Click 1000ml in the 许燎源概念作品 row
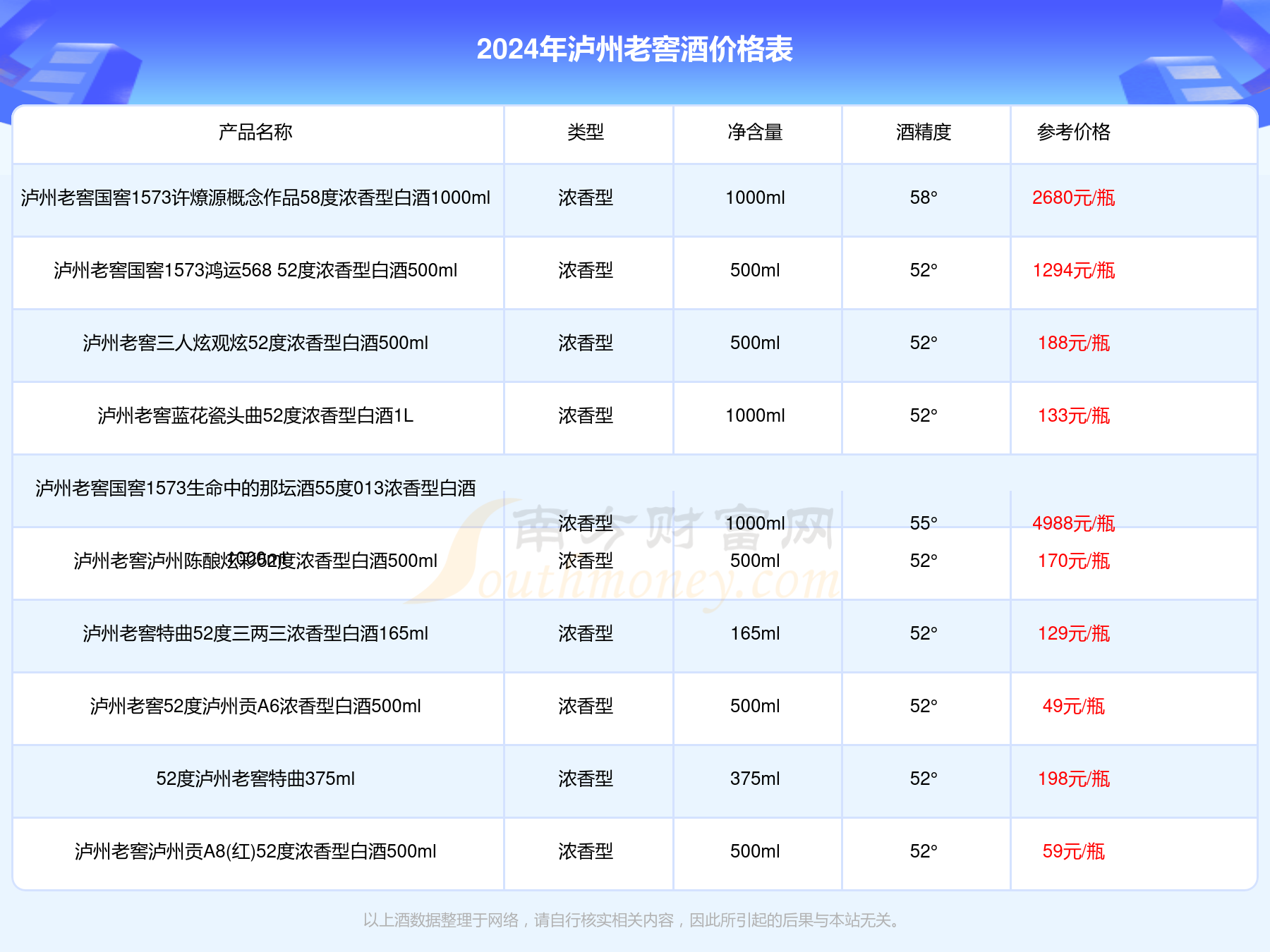Image resolution: width=1270 pixels, height=952 pixels. click(755, 197)
